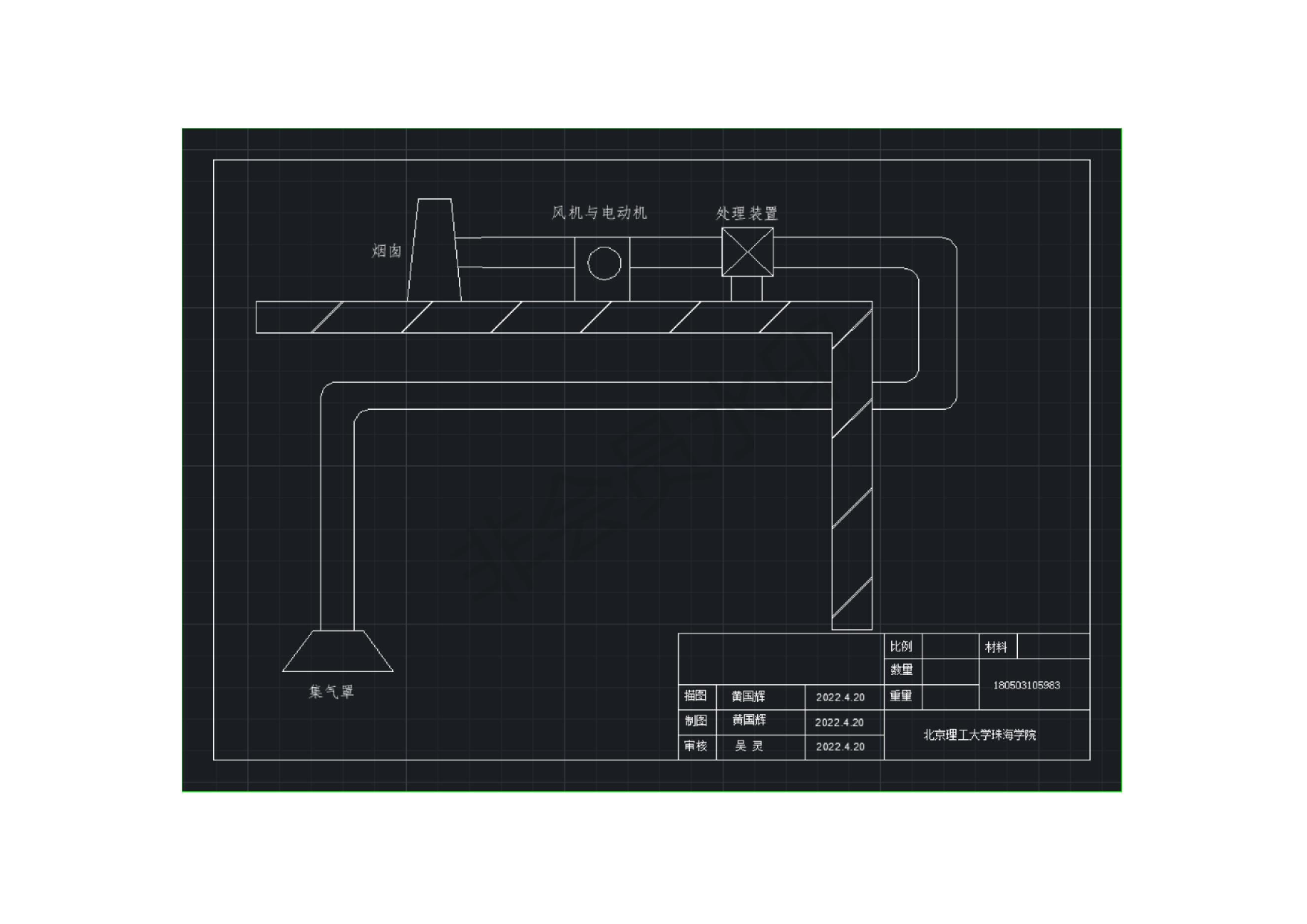Click the 数量 value cell
This screenshot has width=1307, height=924.
coord(950,671)
